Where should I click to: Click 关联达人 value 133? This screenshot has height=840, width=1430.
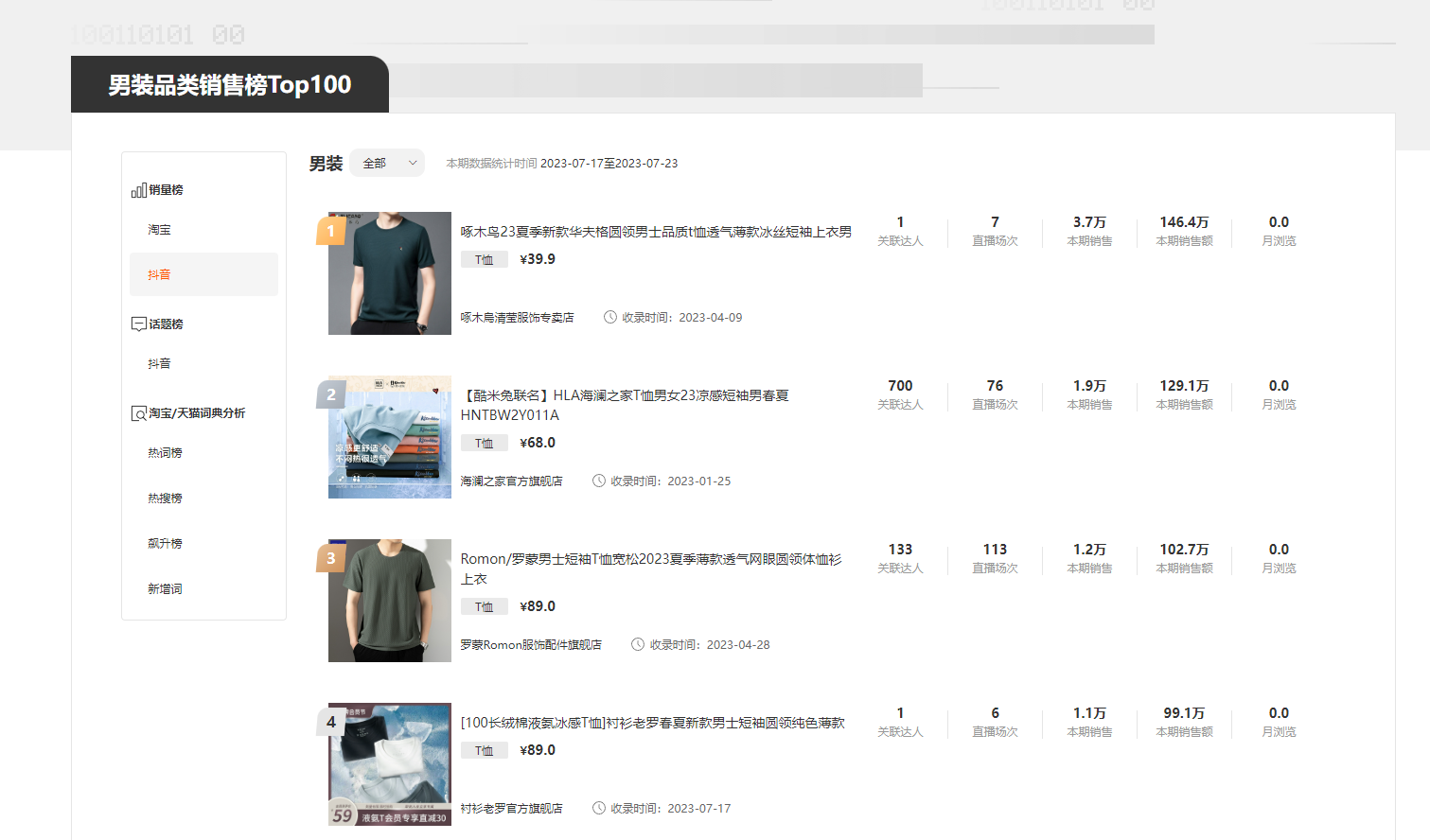click(x=900, y=550)
